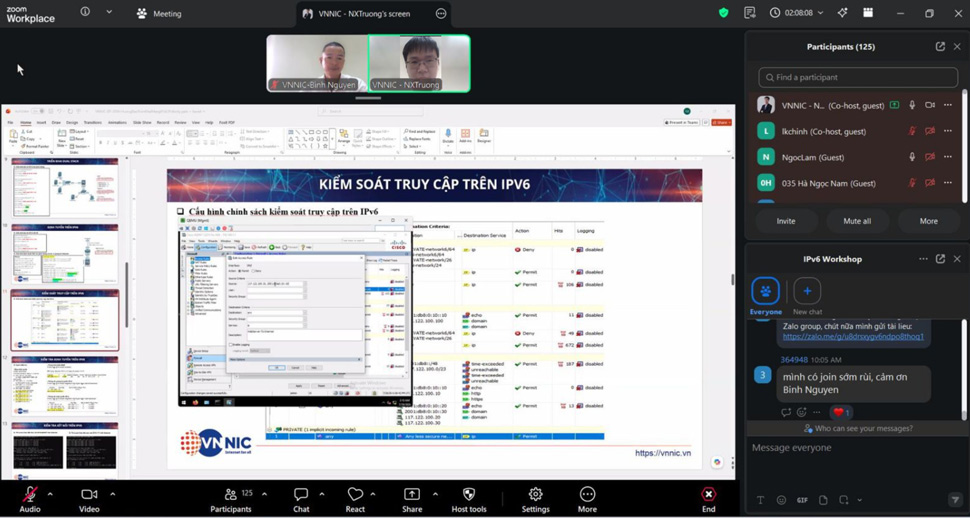Viewport: 970px width, 518px height.
Task: Click Share in the toolbar
Action: [x=412, y=499]
